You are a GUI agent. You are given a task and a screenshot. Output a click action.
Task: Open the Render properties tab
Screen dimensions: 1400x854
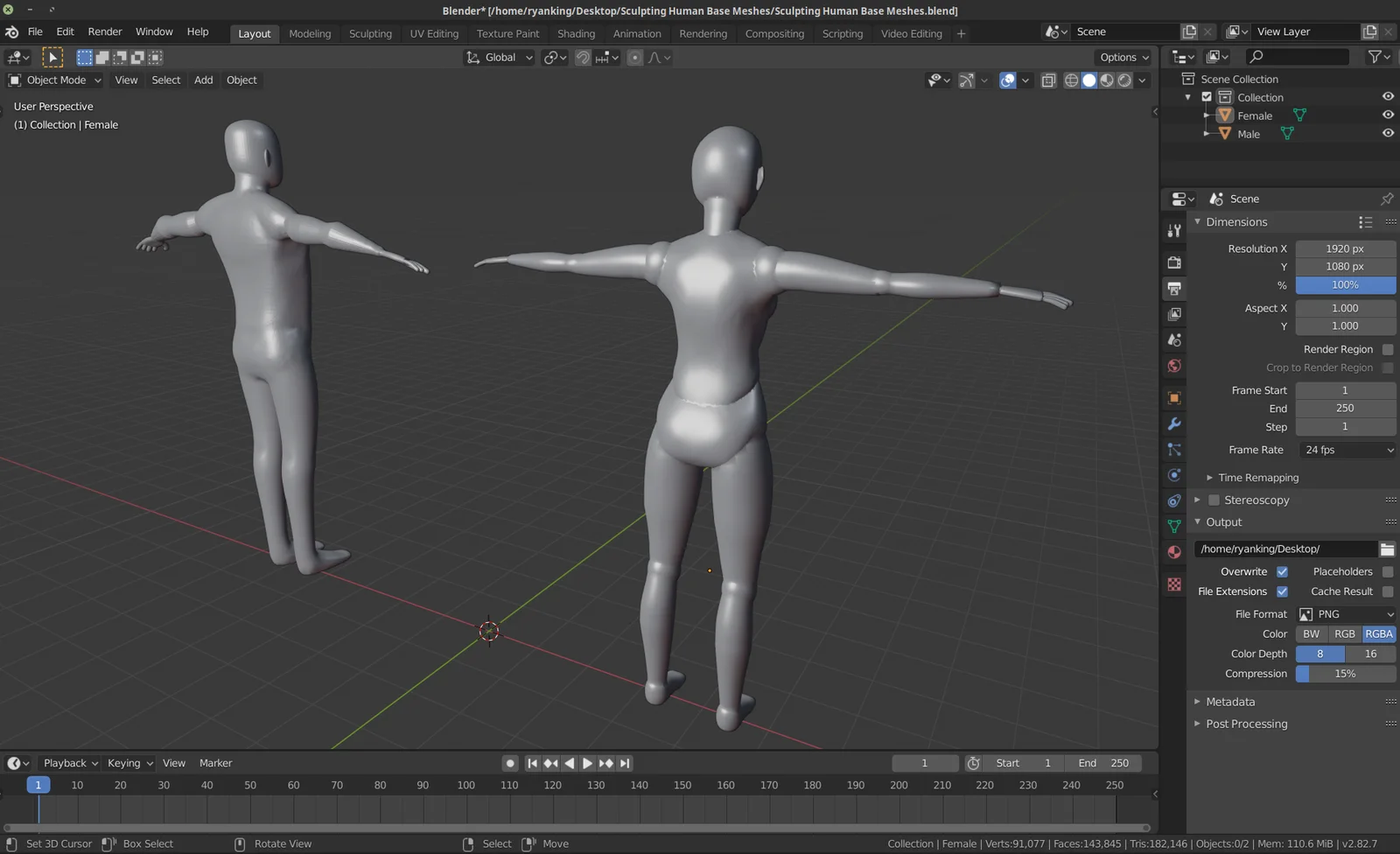click(1173, 262)
